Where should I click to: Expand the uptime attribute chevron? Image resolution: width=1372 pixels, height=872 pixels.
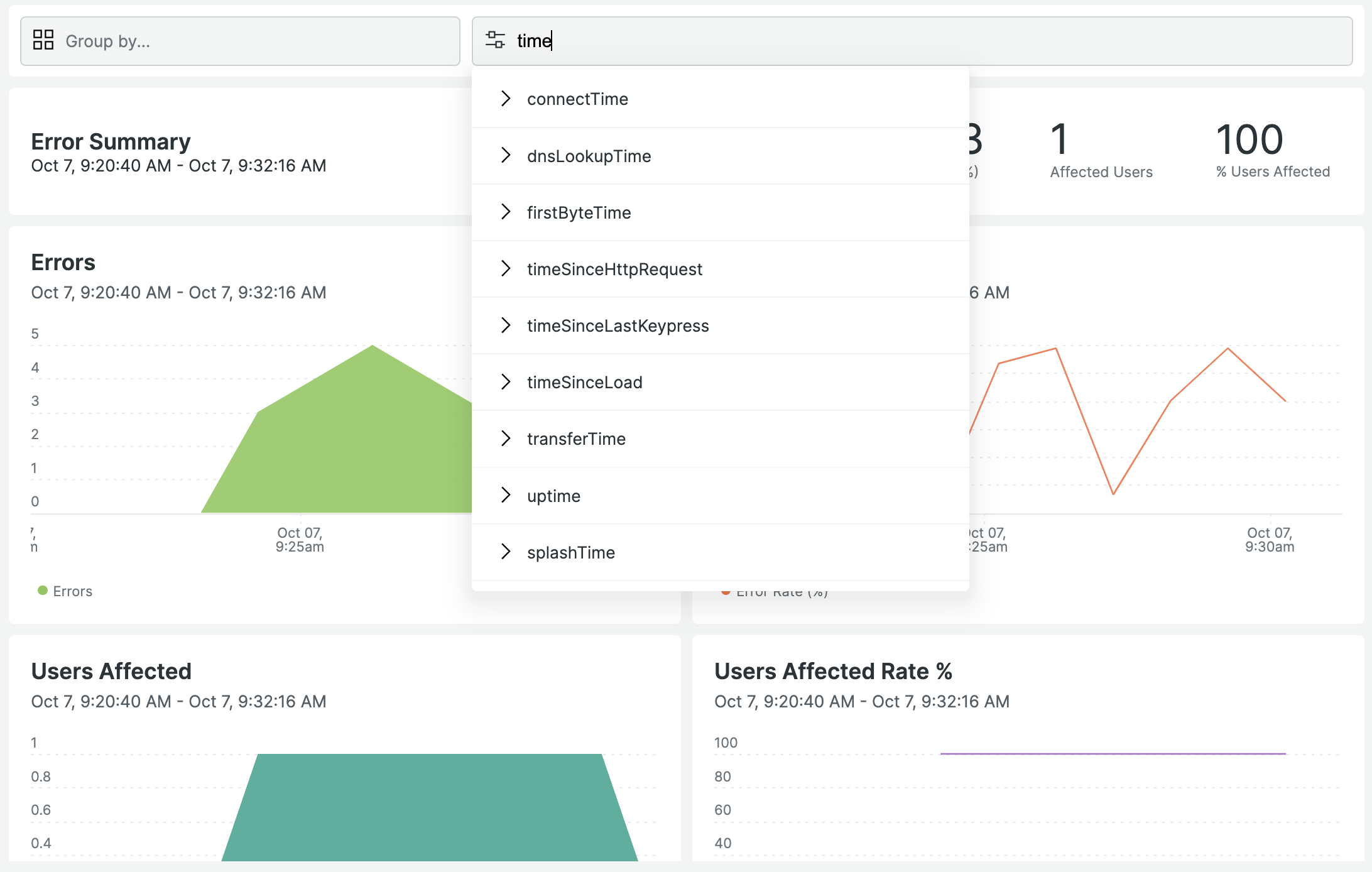[x=506, y=495]
